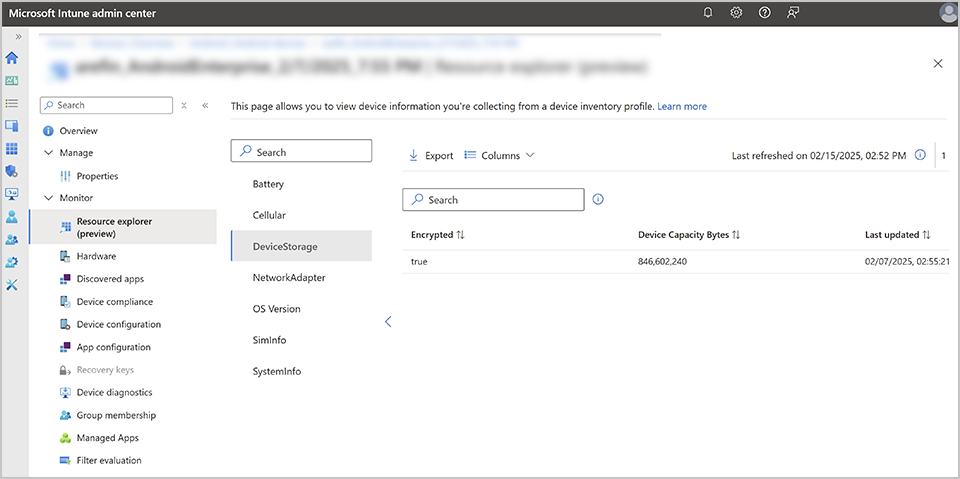This screenshot has height=479, width=960.
Task: Open the feedback icon in header
Action: tap(793, 13)
